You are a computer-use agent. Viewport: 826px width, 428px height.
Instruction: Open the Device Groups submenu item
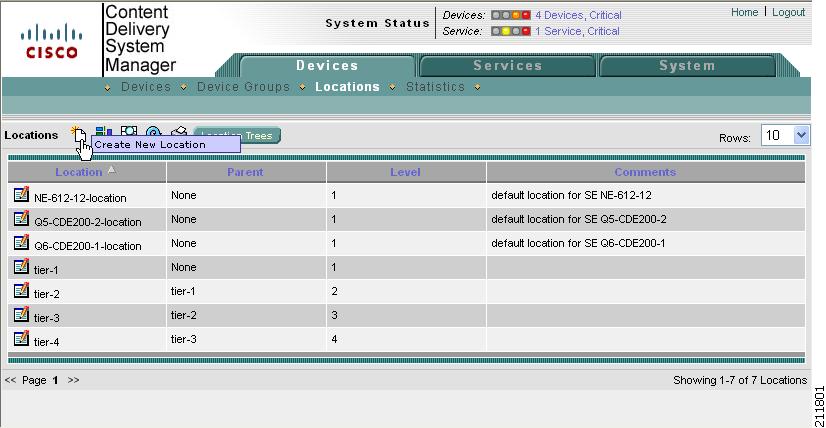click(243, 87)
